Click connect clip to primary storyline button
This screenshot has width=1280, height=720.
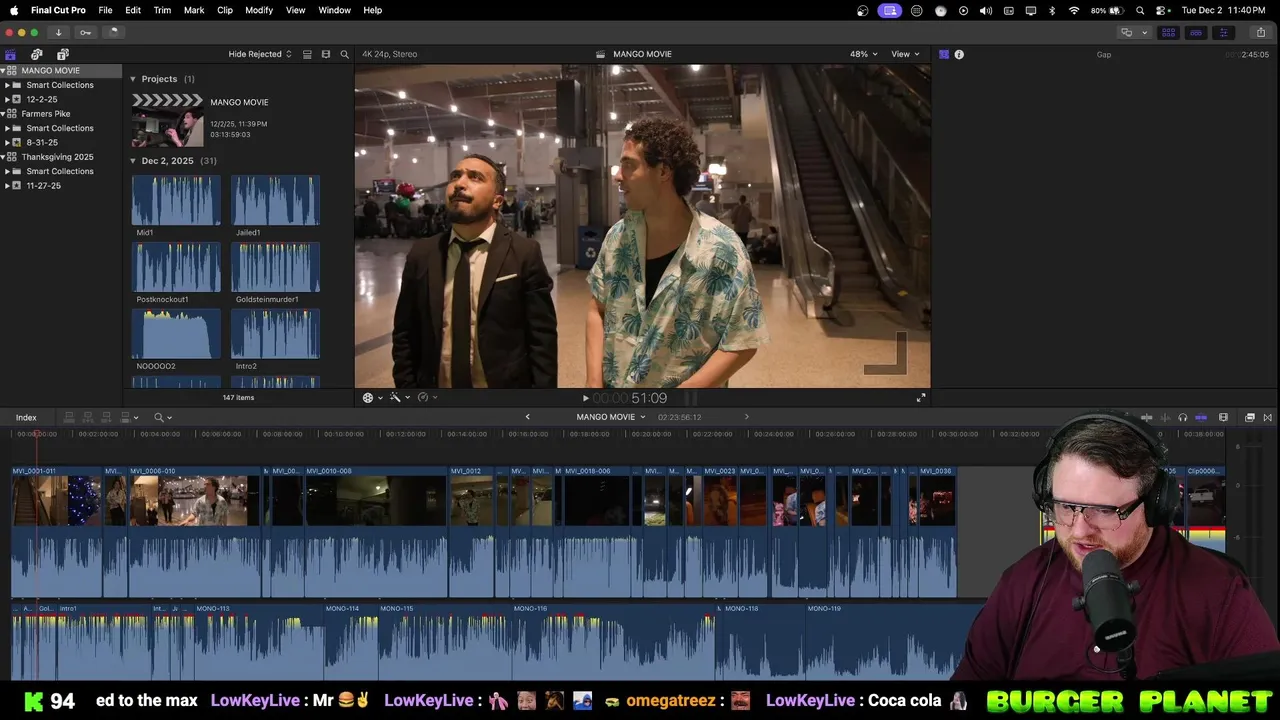tap(69, 417)
